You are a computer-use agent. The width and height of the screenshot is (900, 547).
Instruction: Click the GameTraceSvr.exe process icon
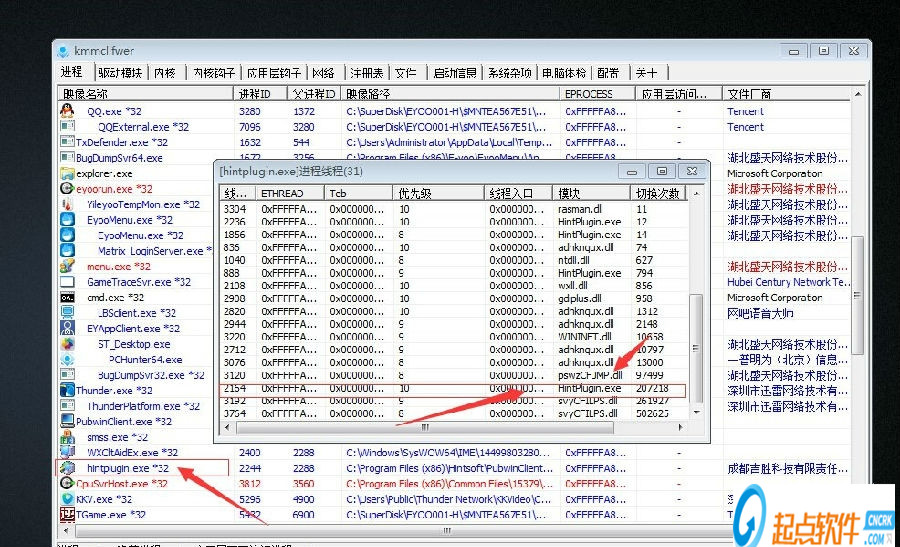point(67,281)
